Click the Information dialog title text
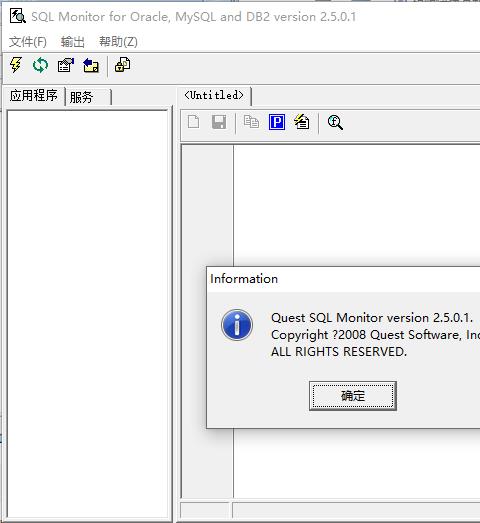The image size is (480, 523). [244, 279]
